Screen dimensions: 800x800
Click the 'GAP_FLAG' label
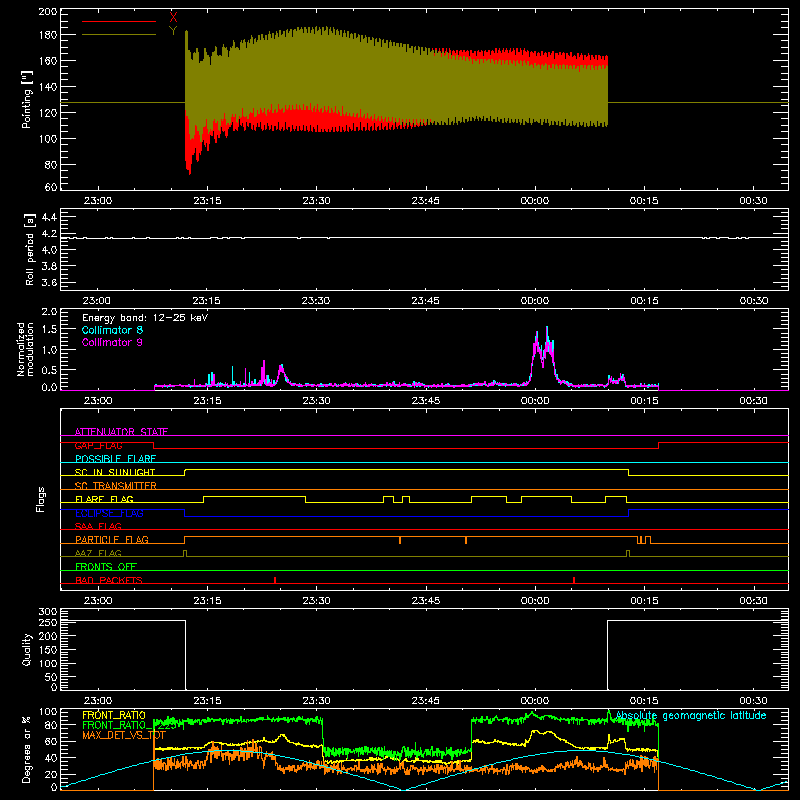(x=98, y=445)
